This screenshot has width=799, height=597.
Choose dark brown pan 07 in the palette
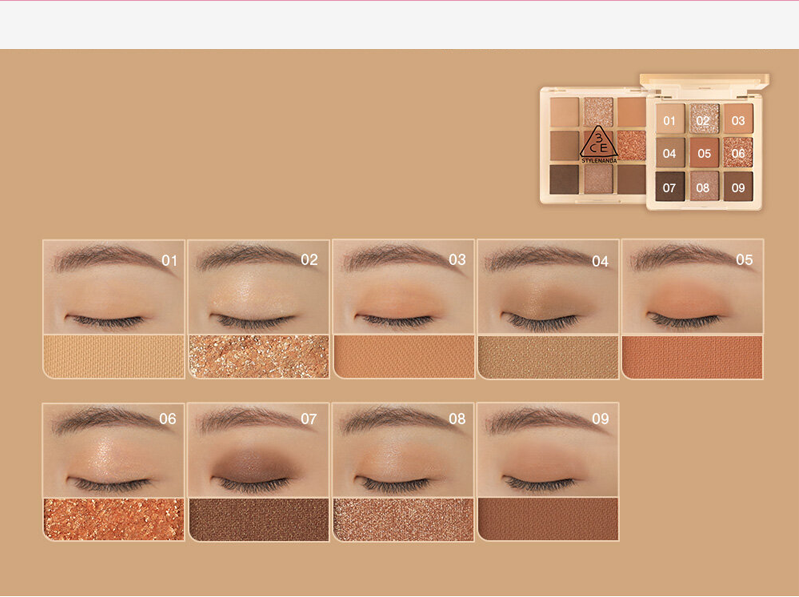tap(670, 186)
